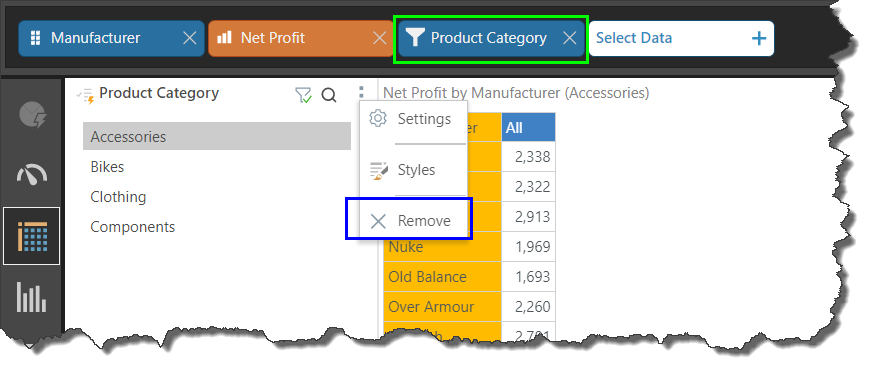
Task: Remove the Net Profit chip with its X
Action: 379,38
